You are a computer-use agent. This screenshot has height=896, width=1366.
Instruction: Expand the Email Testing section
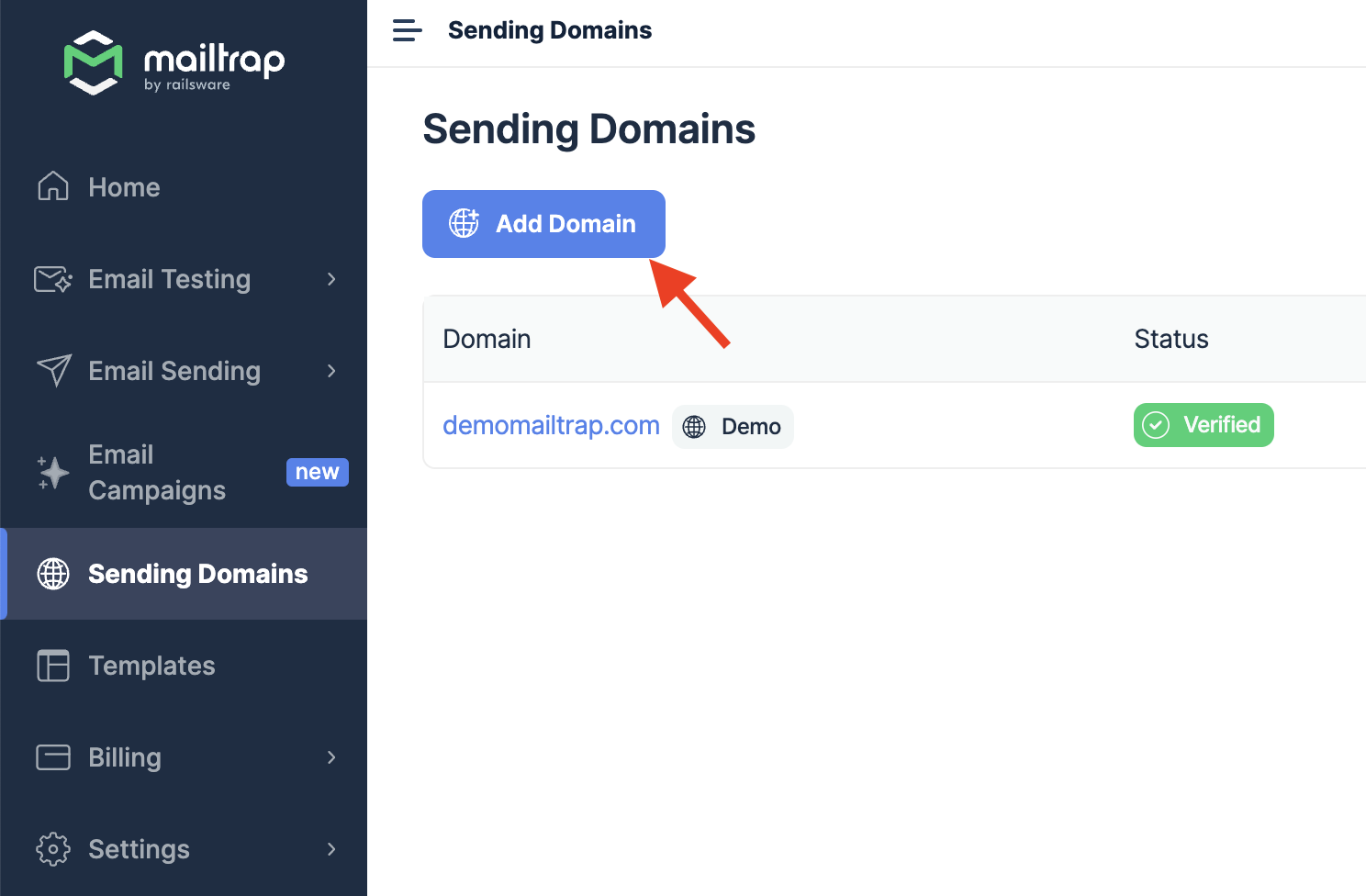[331, 279]
